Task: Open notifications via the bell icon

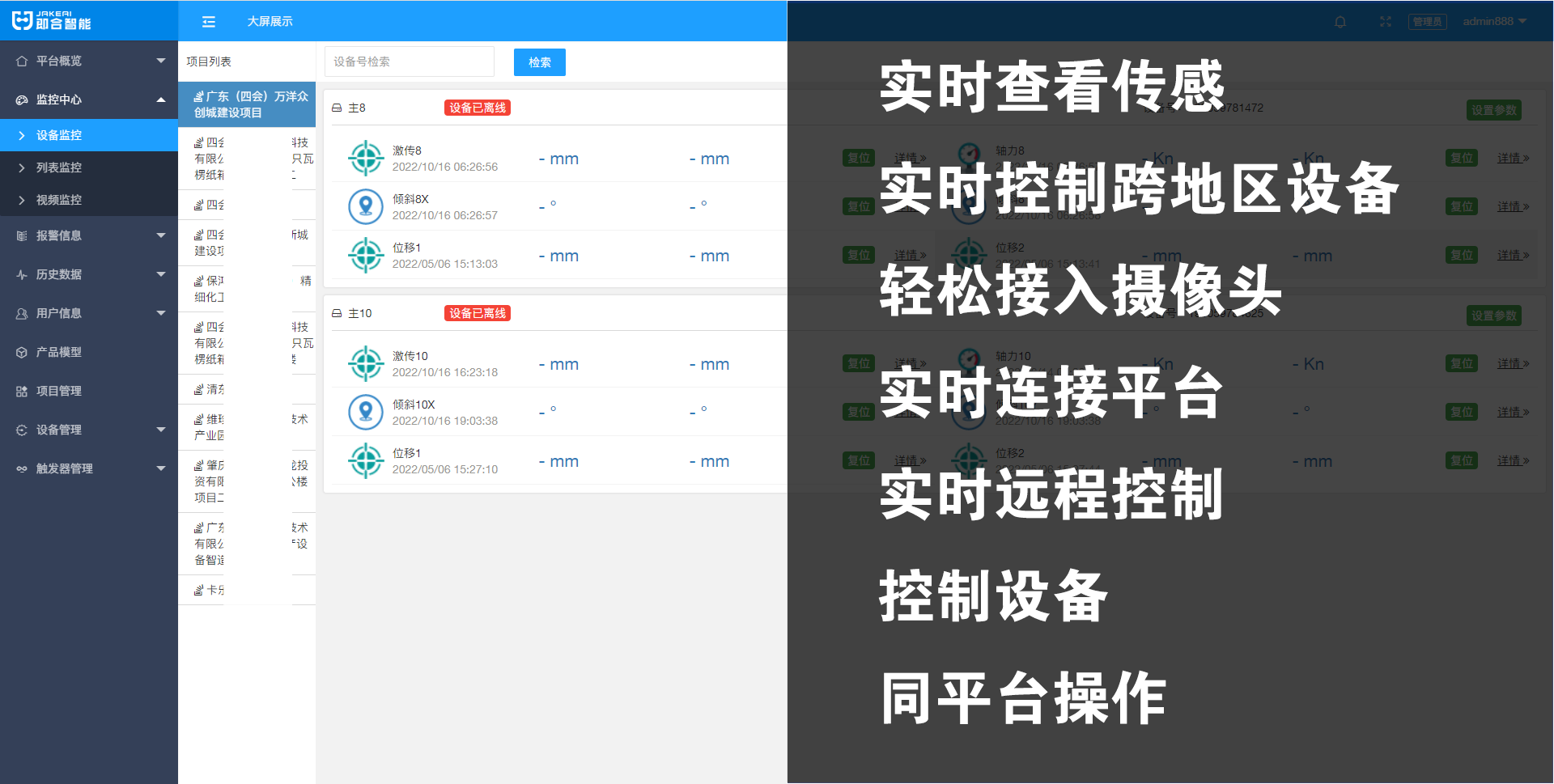Action: pos(1340,22)
